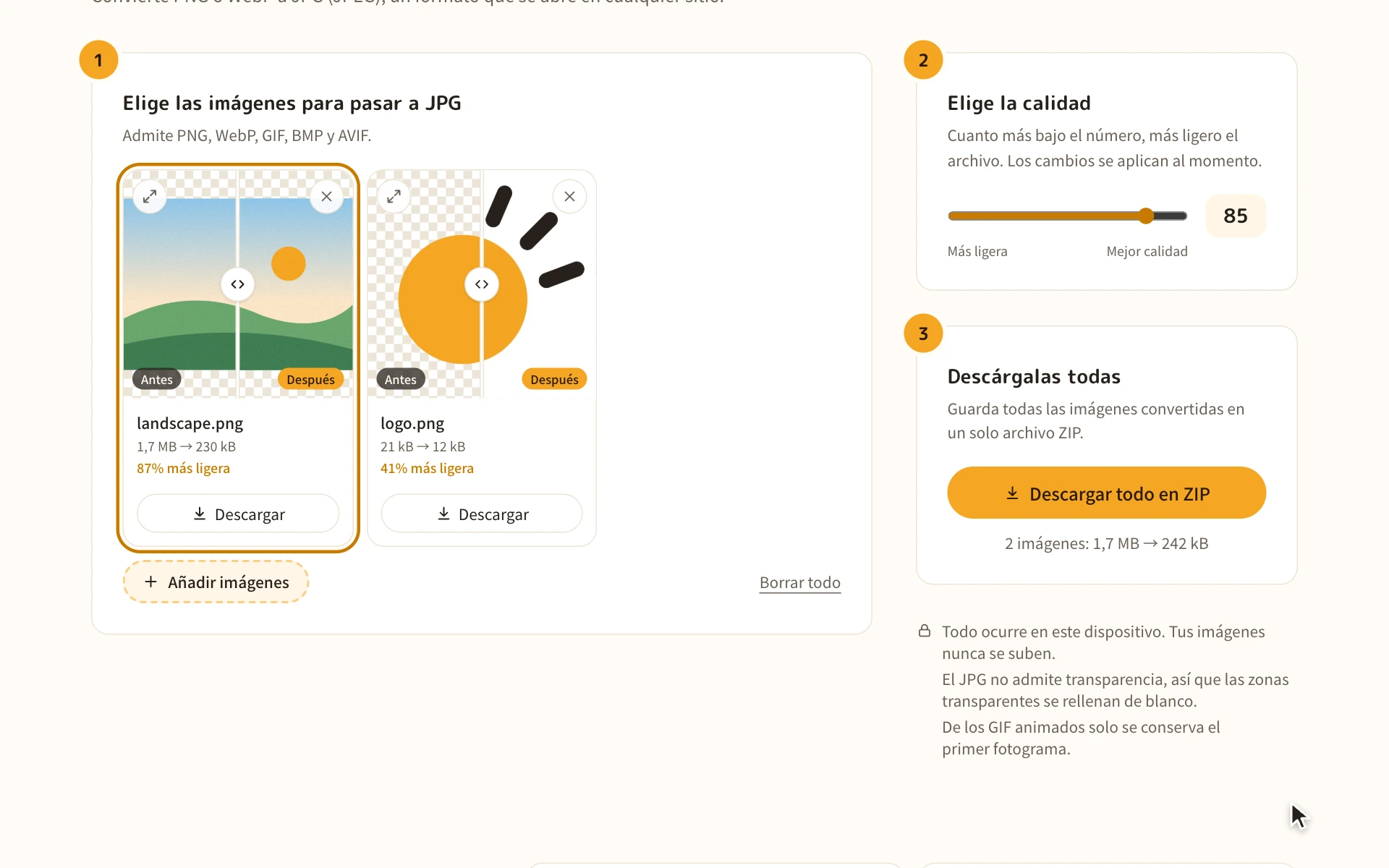Click the Antes badge on logo.png
The width and height of the screenshot is (1389, 868).
tap(401, 379)
